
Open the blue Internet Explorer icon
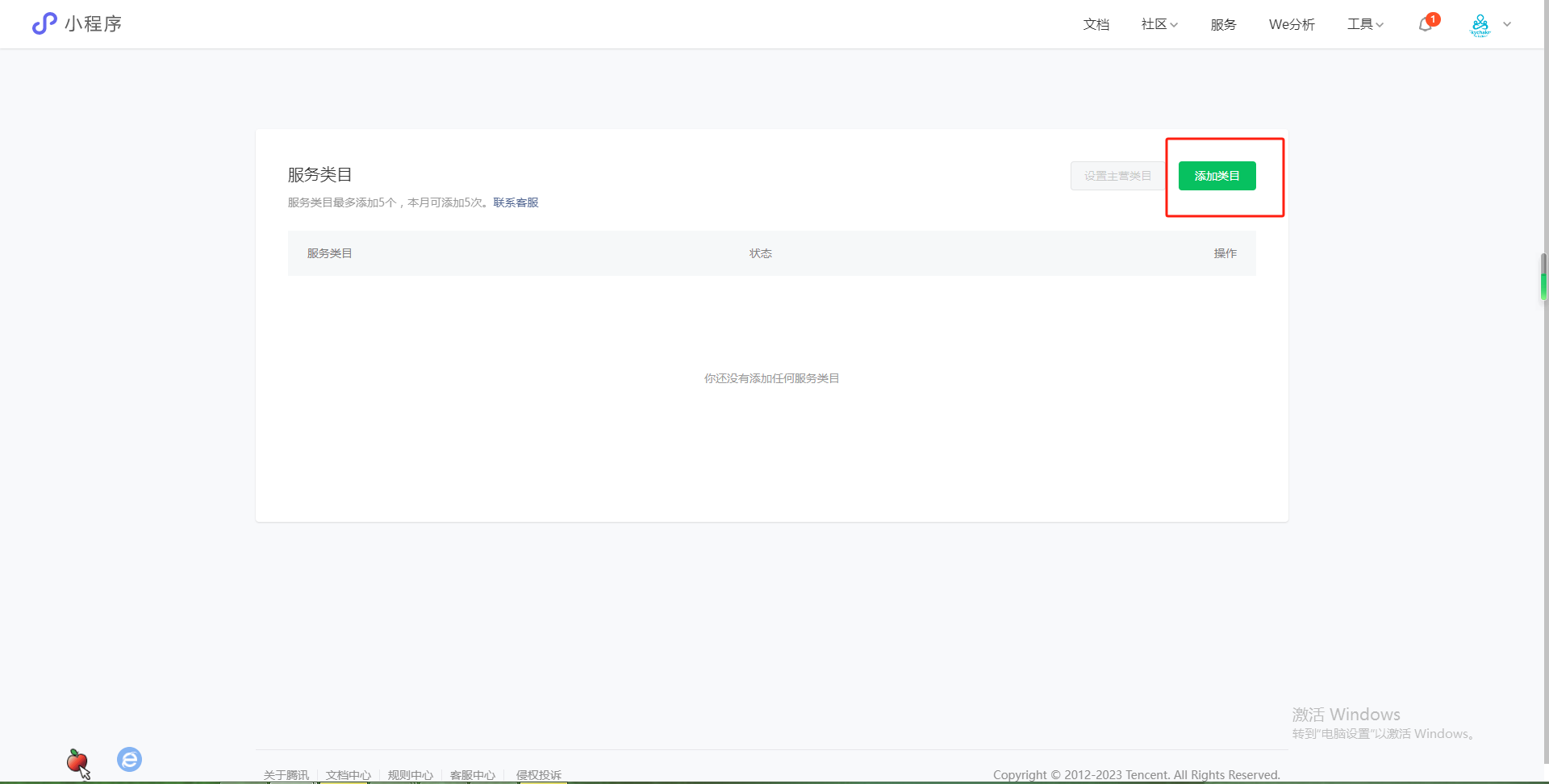click(129, 759)
